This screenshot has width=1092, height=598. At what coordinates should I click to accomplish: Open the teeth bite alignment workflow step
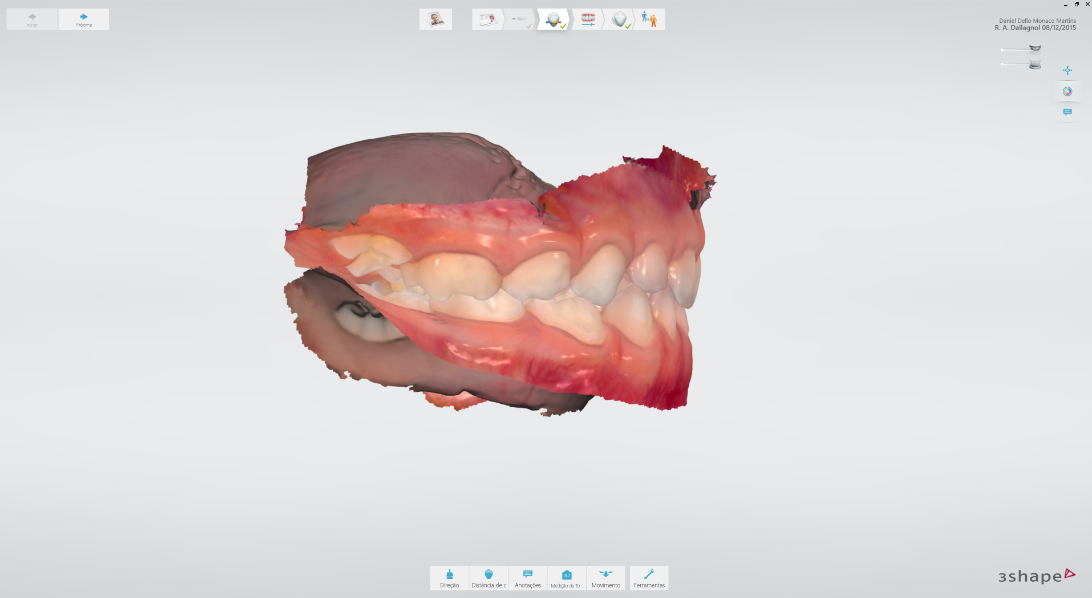588,19
